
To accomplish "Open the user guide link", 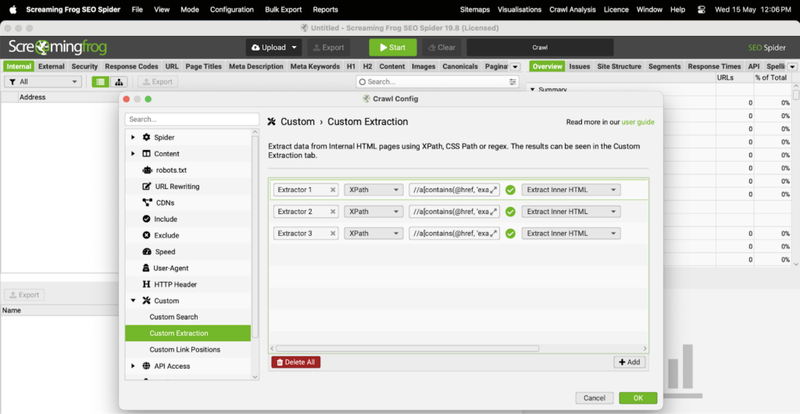I will (x=638, y=122).
